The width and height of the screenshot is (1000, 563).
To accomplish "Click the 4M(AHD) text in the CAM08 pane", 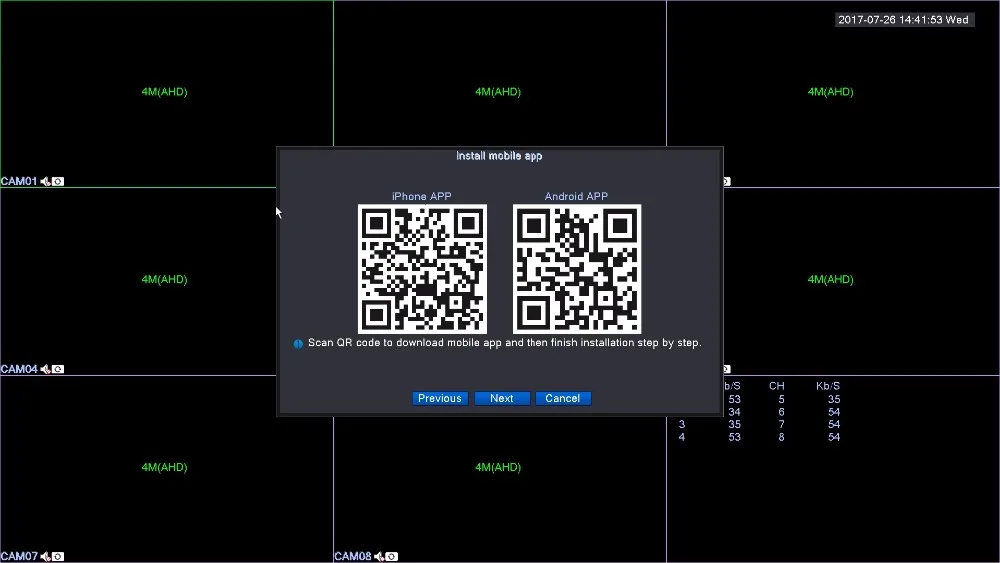I will pos(498,467).
